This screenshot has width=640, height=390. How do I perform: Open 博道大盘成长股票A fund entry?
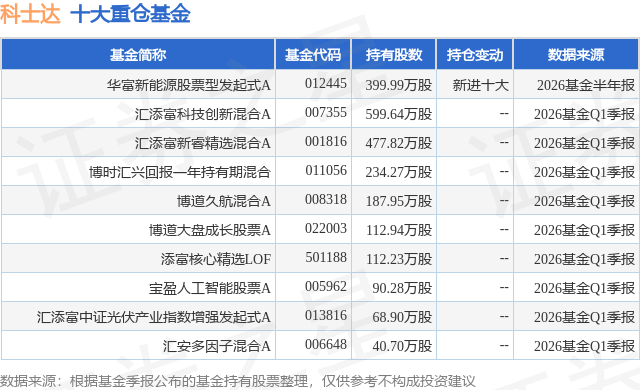pos(210,230)
